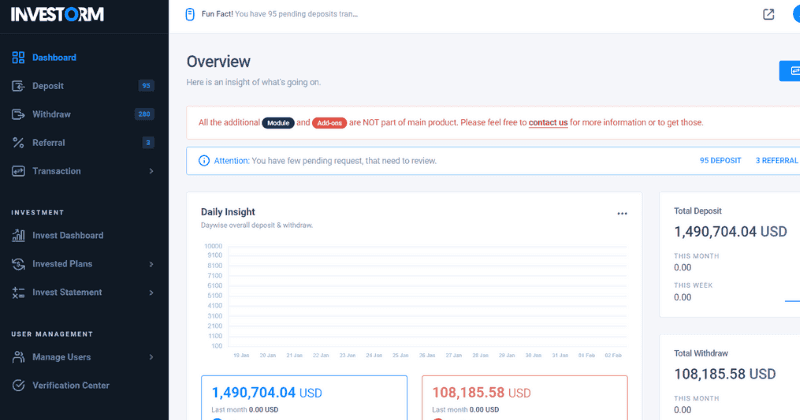Click the Referral percent icon
This screenshot has height=420, width=800.
18,143
